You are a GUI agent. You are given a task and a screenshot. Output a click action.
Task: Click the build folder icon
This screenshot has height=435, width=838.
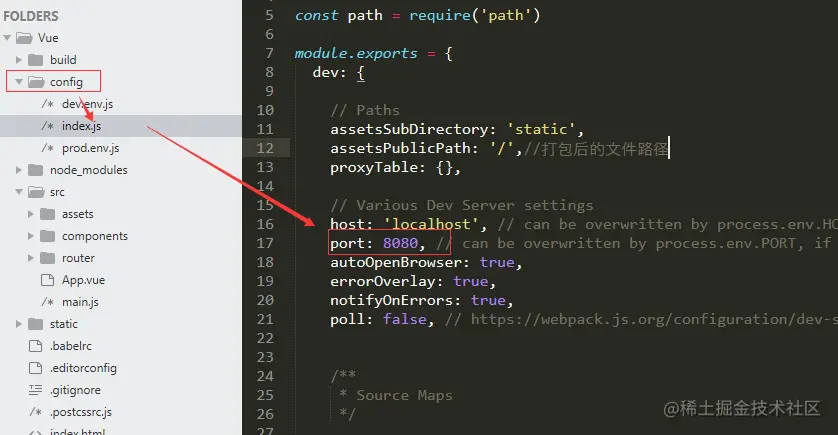(x=35, y=60)
